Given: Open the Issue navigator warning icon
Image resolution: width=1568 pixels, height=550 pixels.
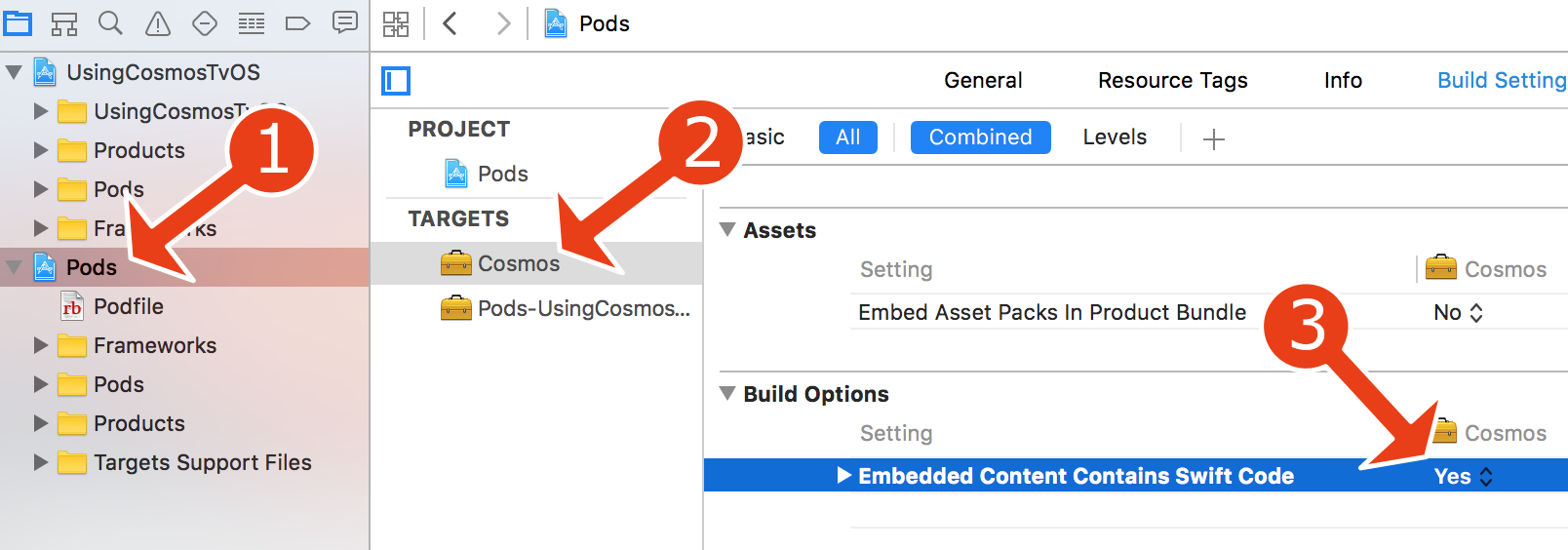Looking at the screenshot, I should tap(158, 23).
